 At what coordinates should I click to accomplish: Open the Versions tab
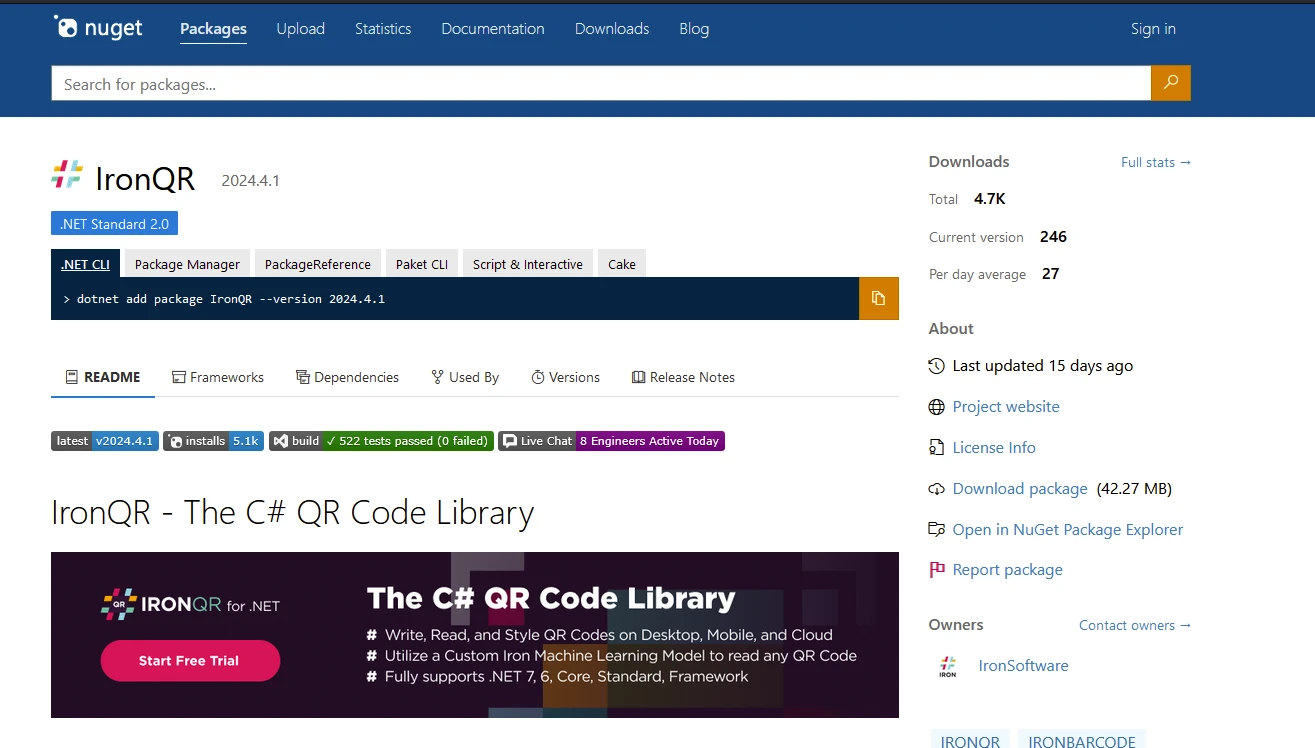point(565,377)
